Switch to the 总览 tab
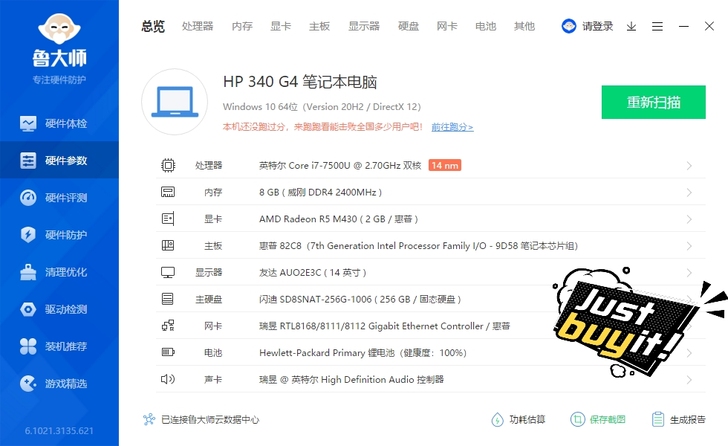728x446 pixels. pyautogui.click(x=153, y=26)
